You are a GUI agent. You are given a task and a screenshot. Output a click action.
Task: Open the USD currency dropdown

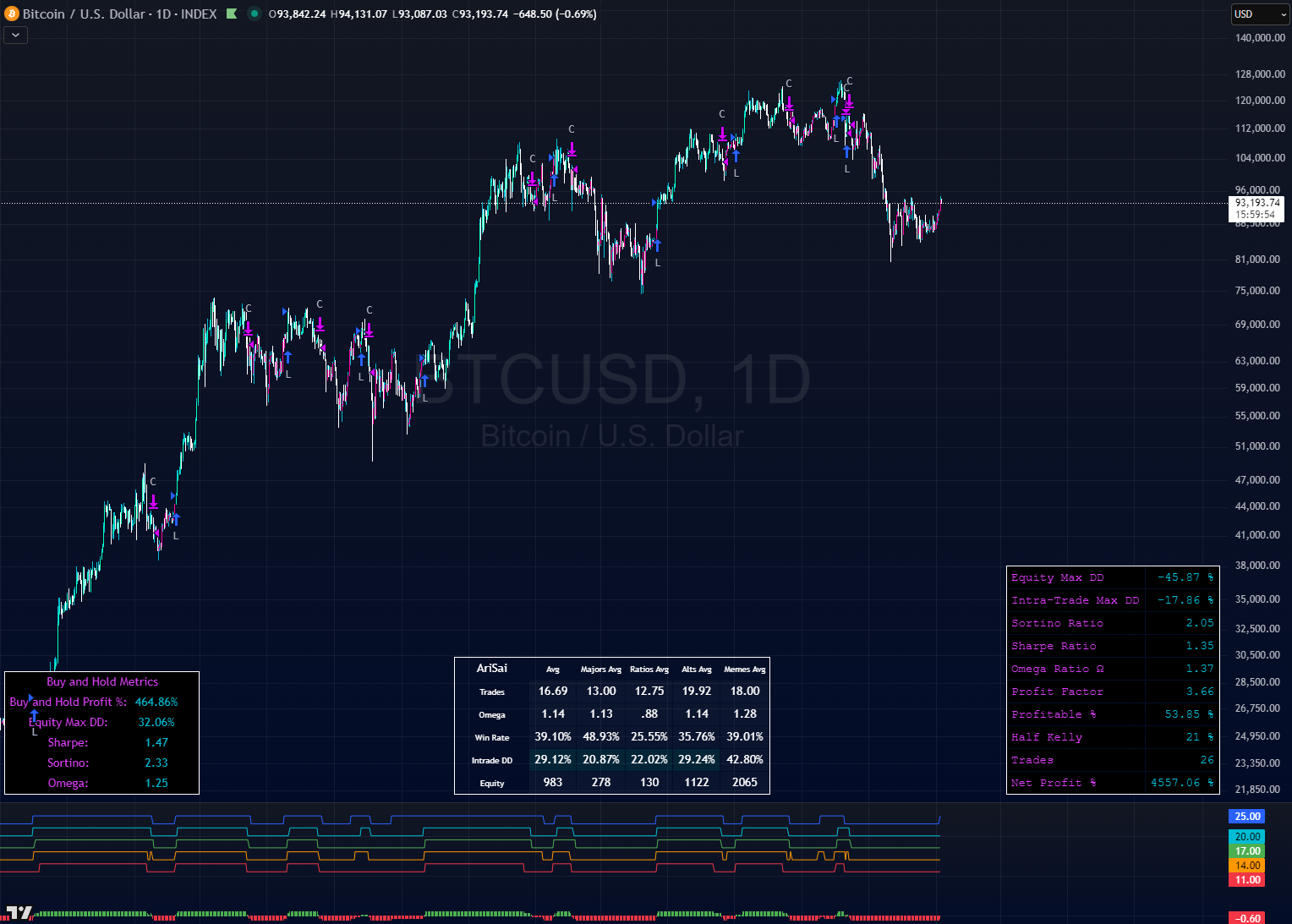coord(1258,14)
